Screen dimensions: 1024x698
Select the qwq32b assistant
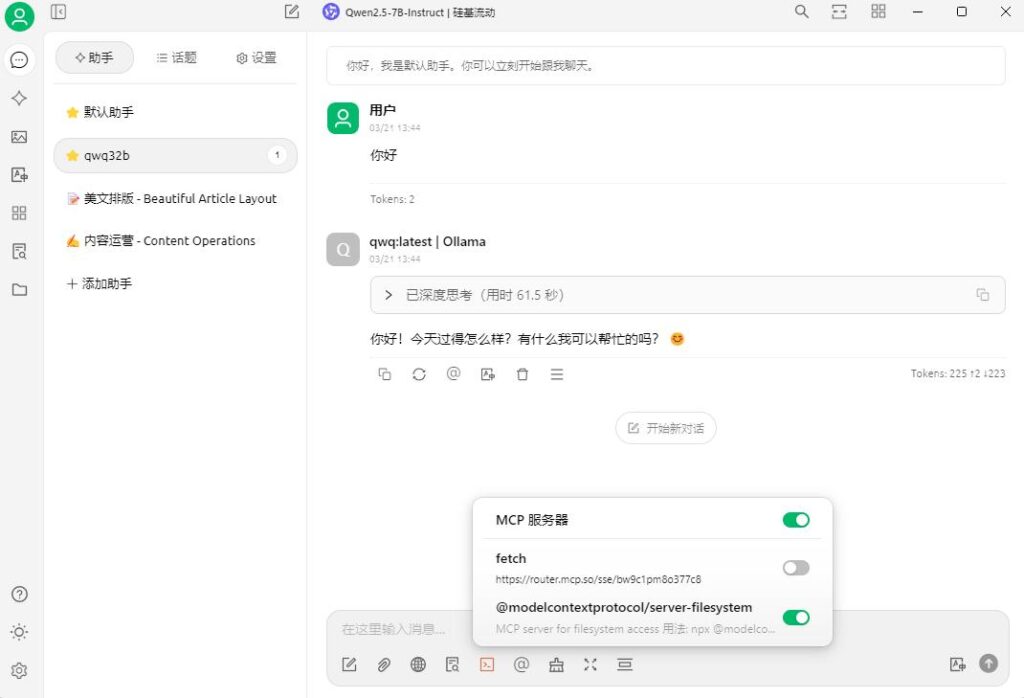175,155
